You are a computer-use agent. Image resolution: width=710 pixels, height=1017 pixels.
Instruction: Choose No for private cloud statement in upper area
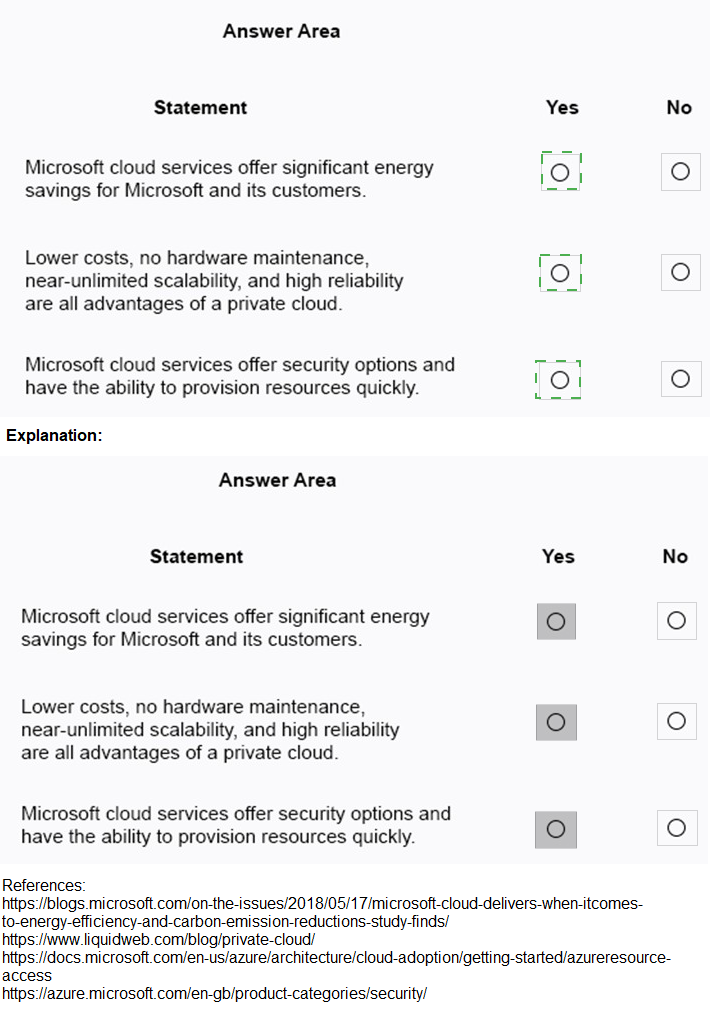point(680,272)
